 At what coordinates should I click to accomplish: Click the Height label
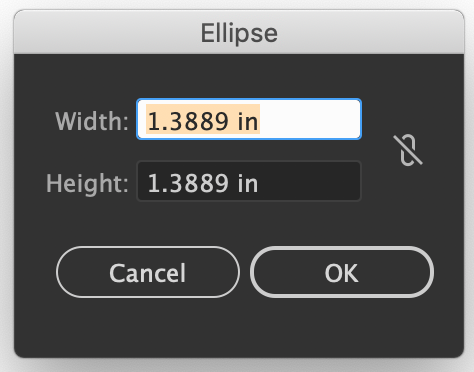87,183
